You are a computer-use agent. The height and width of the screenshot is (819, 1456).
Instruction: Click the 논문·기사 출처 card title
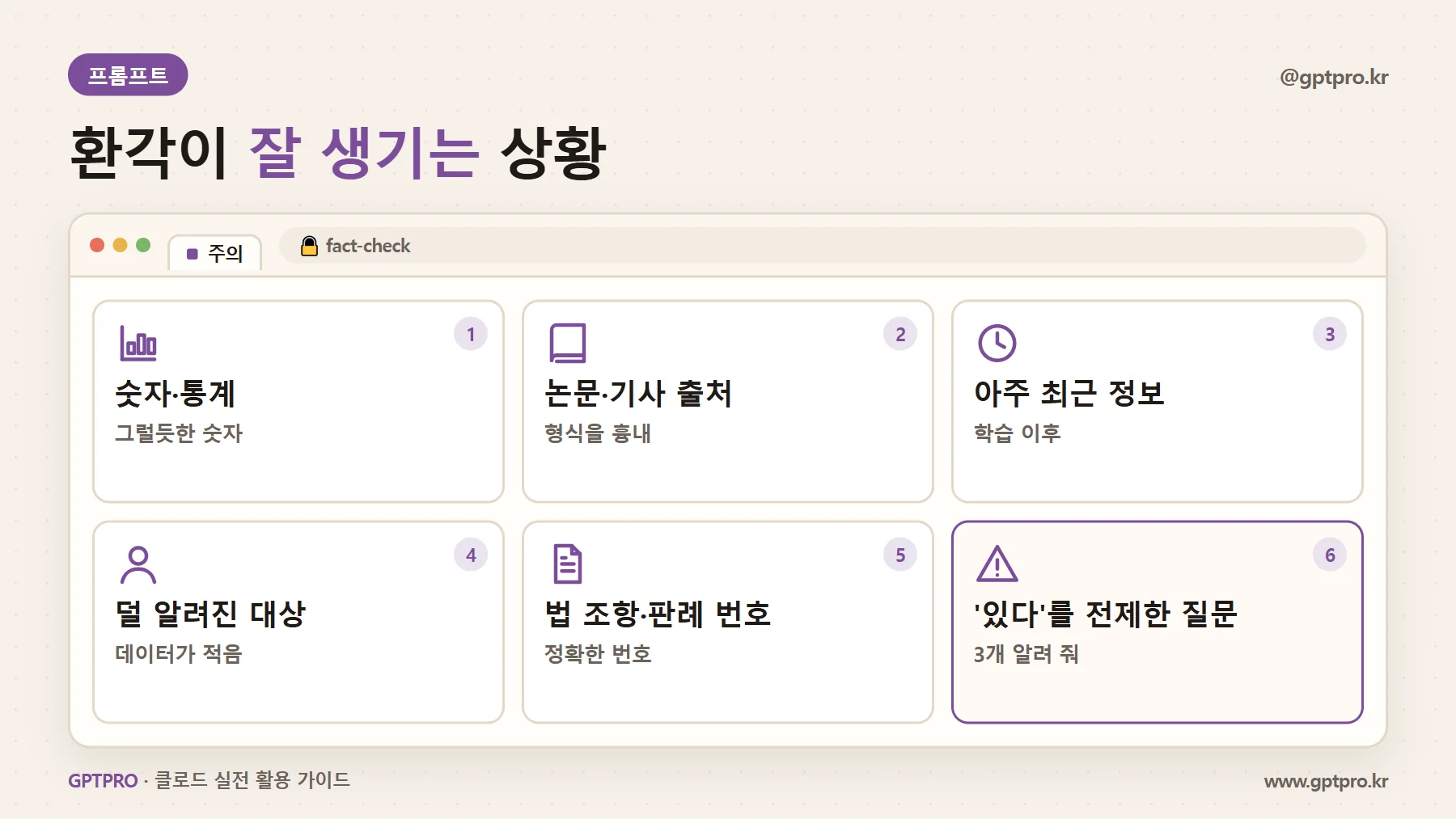(x=638, y=394)
